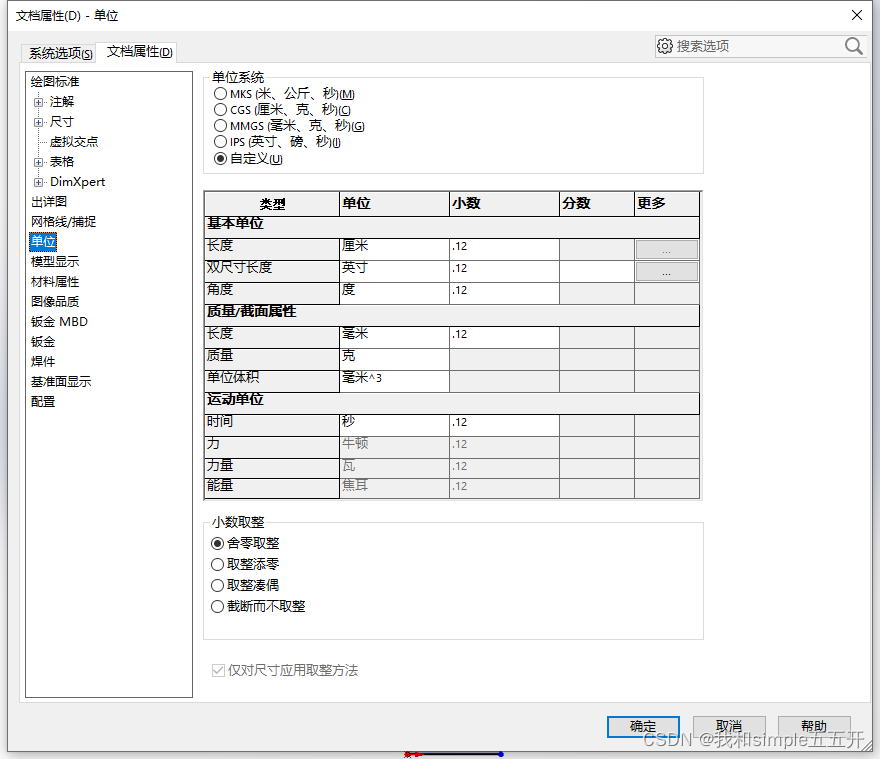Click the 确定 button

coord(643,726)
